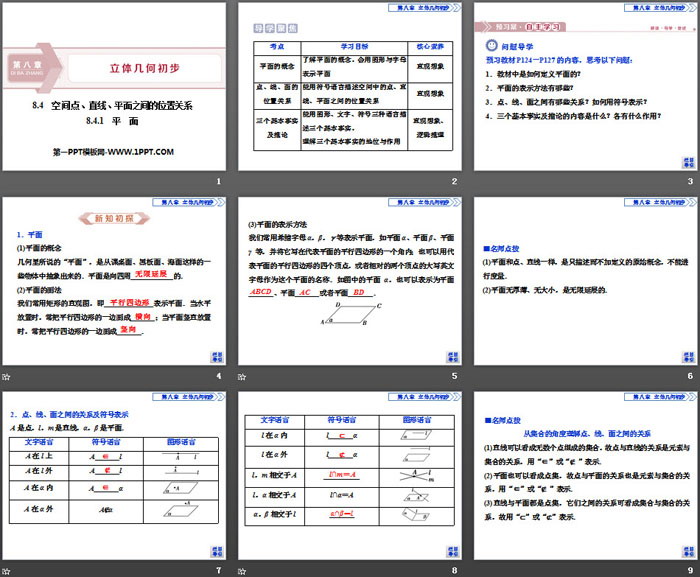Click the animation star icon under slide 5

242,376
